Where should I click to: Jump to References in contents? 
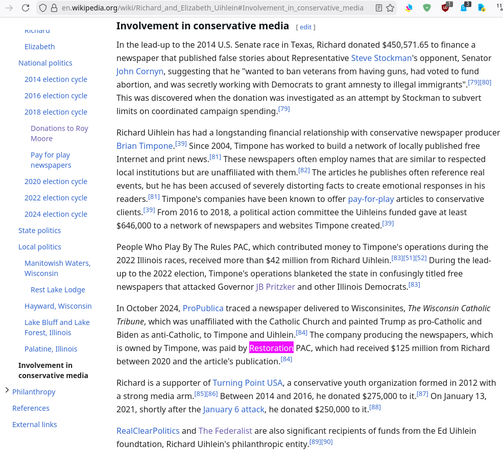pyautogui.click(x=31, y=408)
